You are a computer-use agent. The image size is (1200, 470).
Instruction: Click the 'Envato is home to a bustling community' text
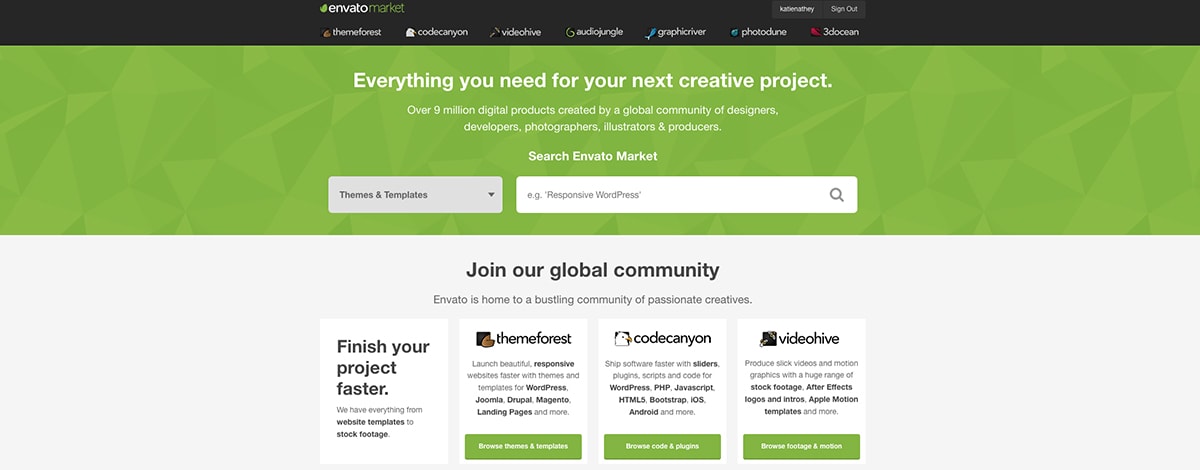point(592,299)
